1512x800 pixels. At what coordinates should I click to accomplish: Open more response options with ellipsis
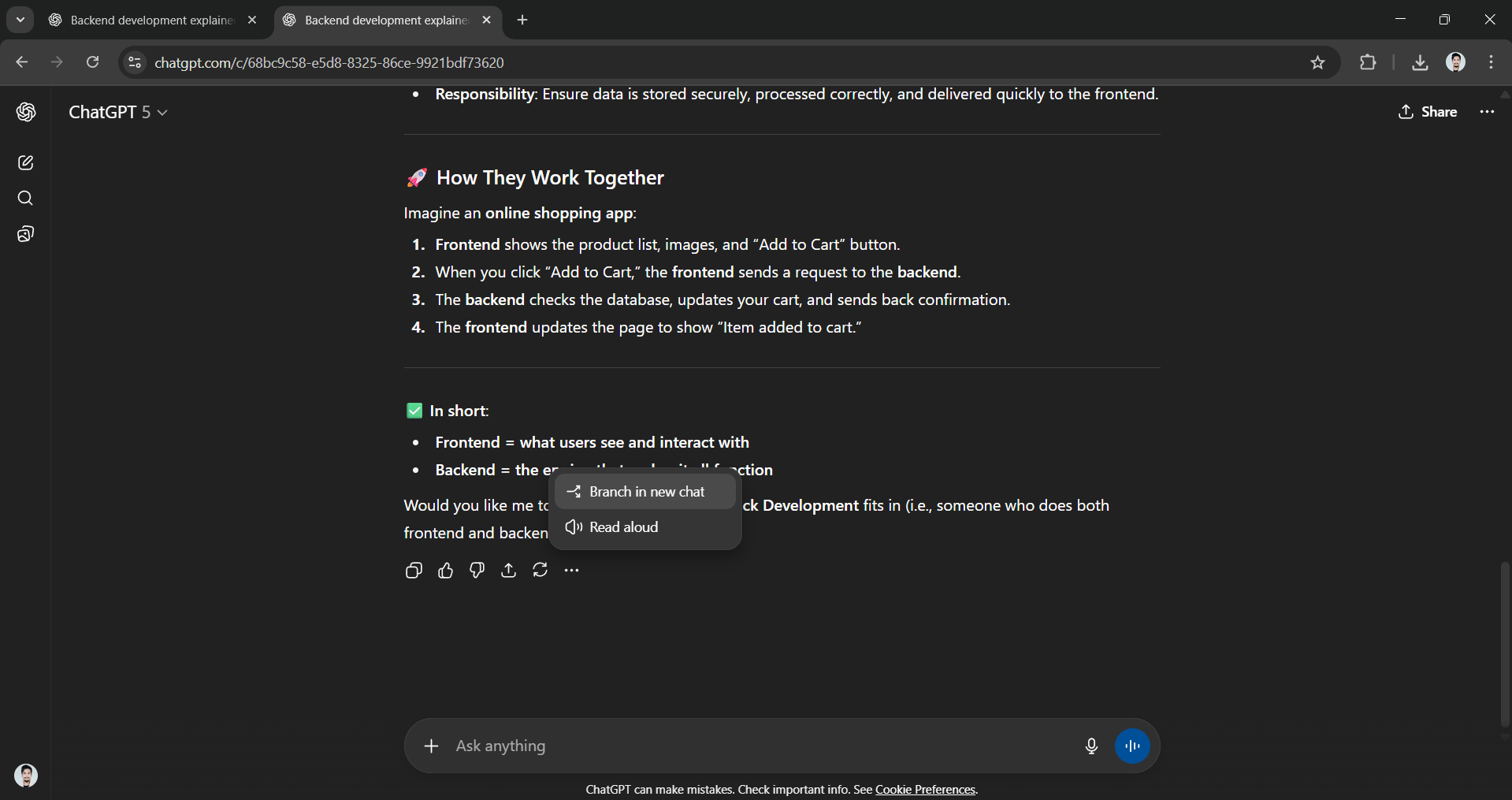(x=571, y=570)
